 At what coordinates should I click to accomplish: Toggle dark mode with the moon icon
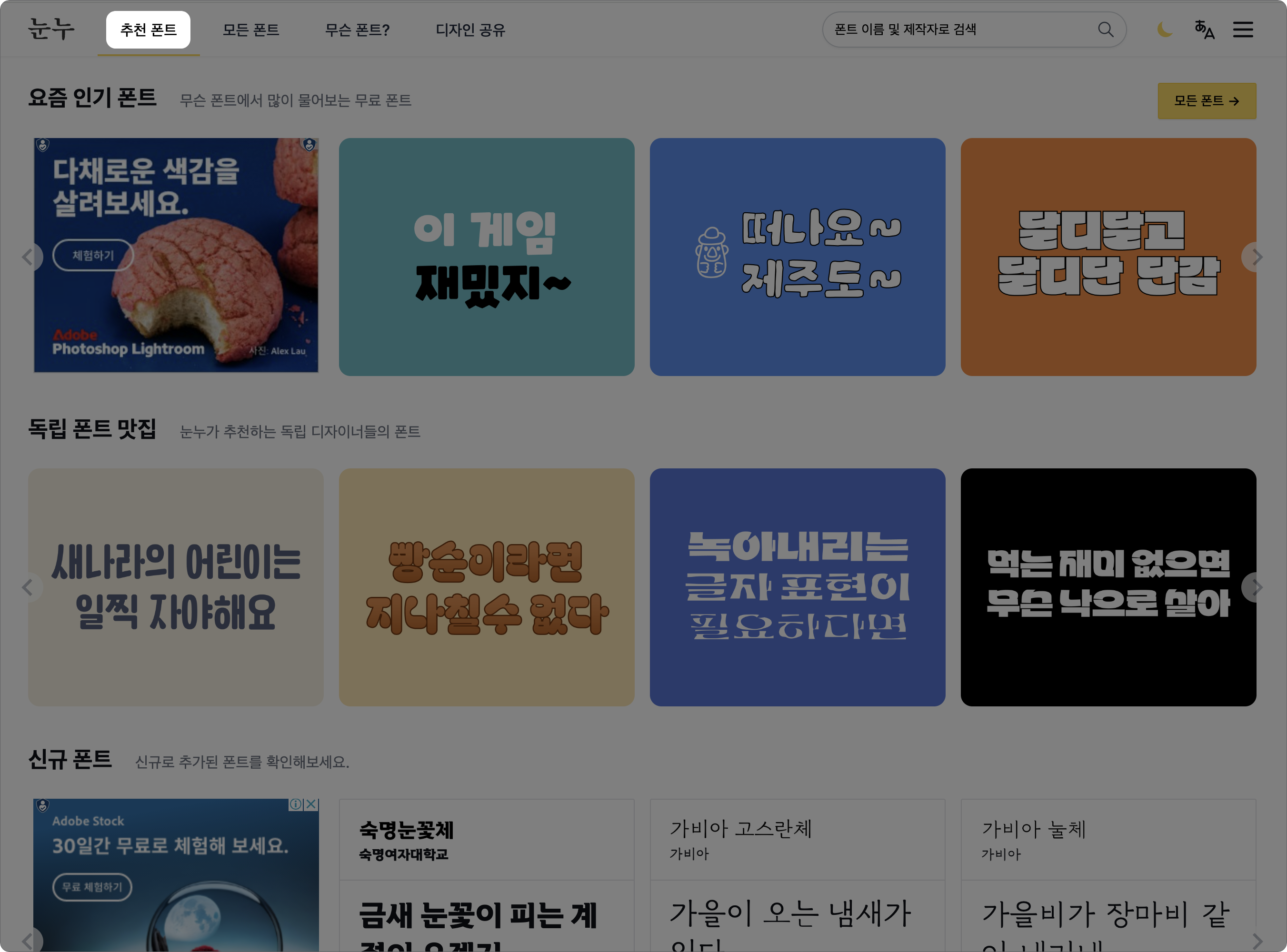1165,30
